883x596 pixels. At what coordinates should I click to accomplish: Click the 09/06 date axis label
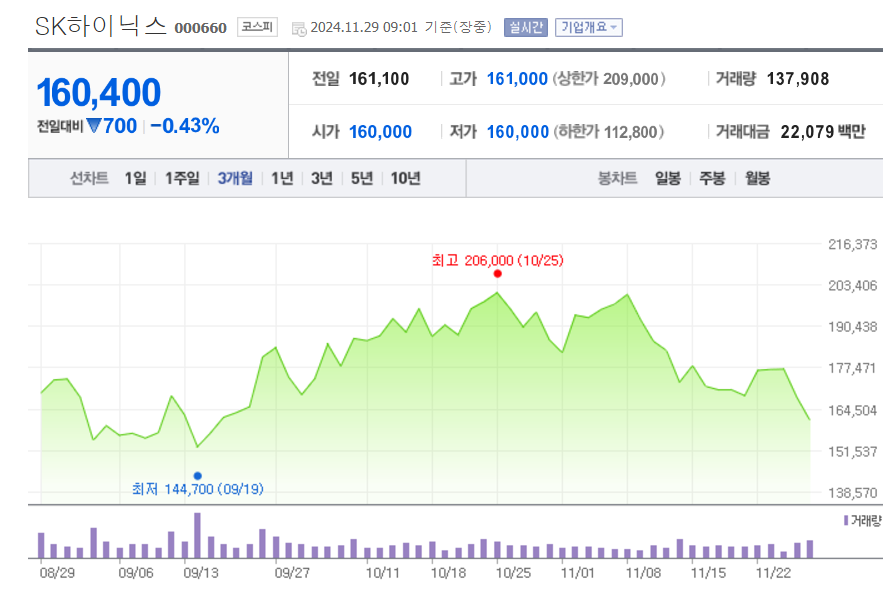coord(136,573)
